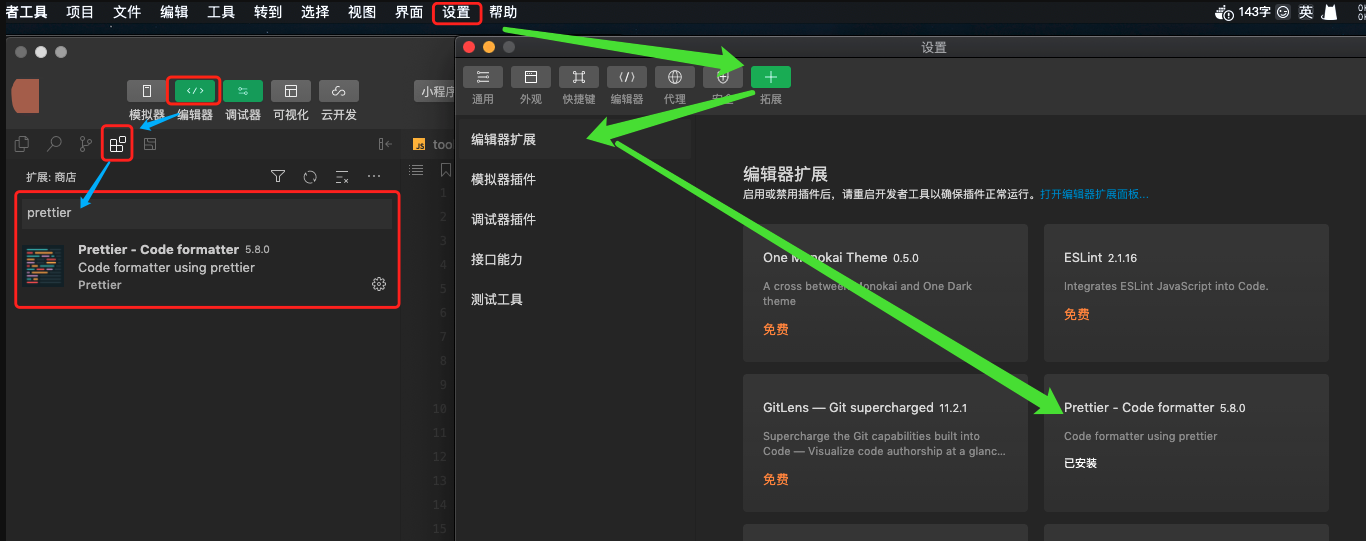
Task: Click 已安装 on the Prettier card
Action: tap(1080, 463)
